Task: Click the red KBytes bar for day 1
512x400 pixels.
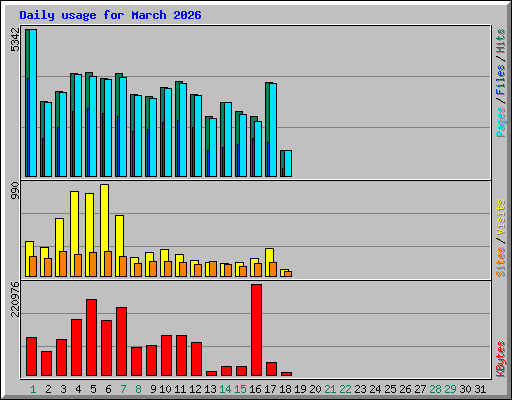Action: point(31,357)
